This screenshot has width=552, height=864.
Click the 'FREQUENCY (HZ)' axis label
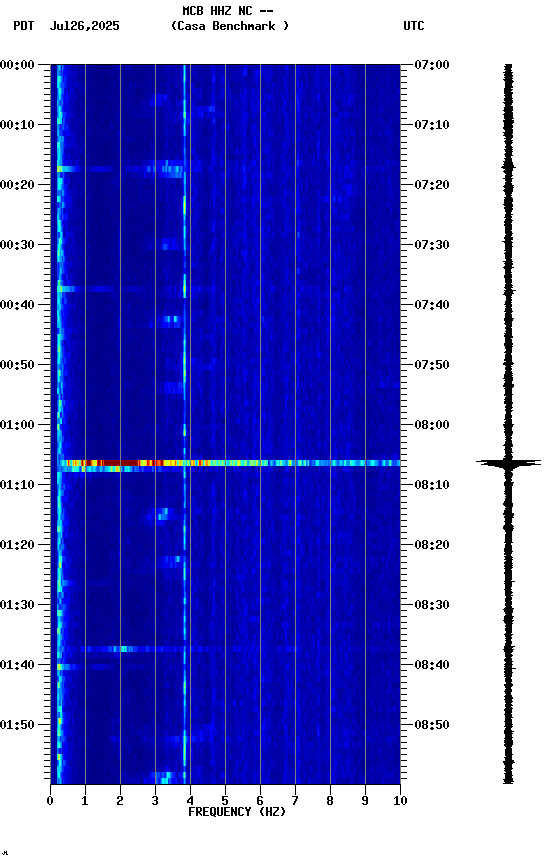(237, 812)
